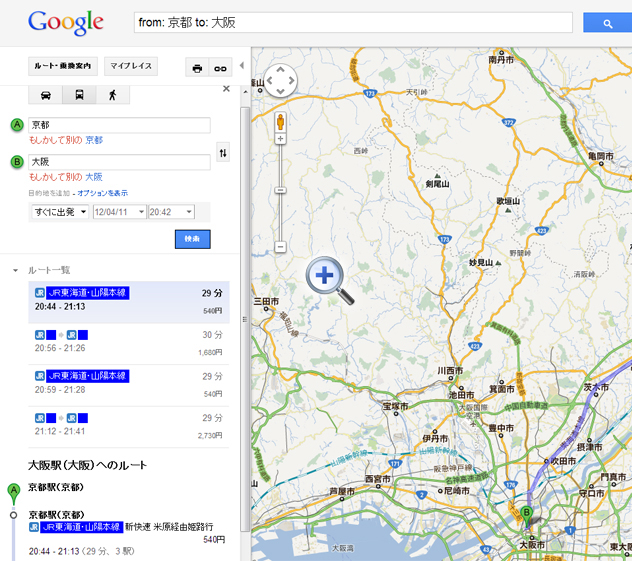The image size is (632, 561).
Task: Select the walking mode icon
Action: pyautogui.click(x=112, y=95)
